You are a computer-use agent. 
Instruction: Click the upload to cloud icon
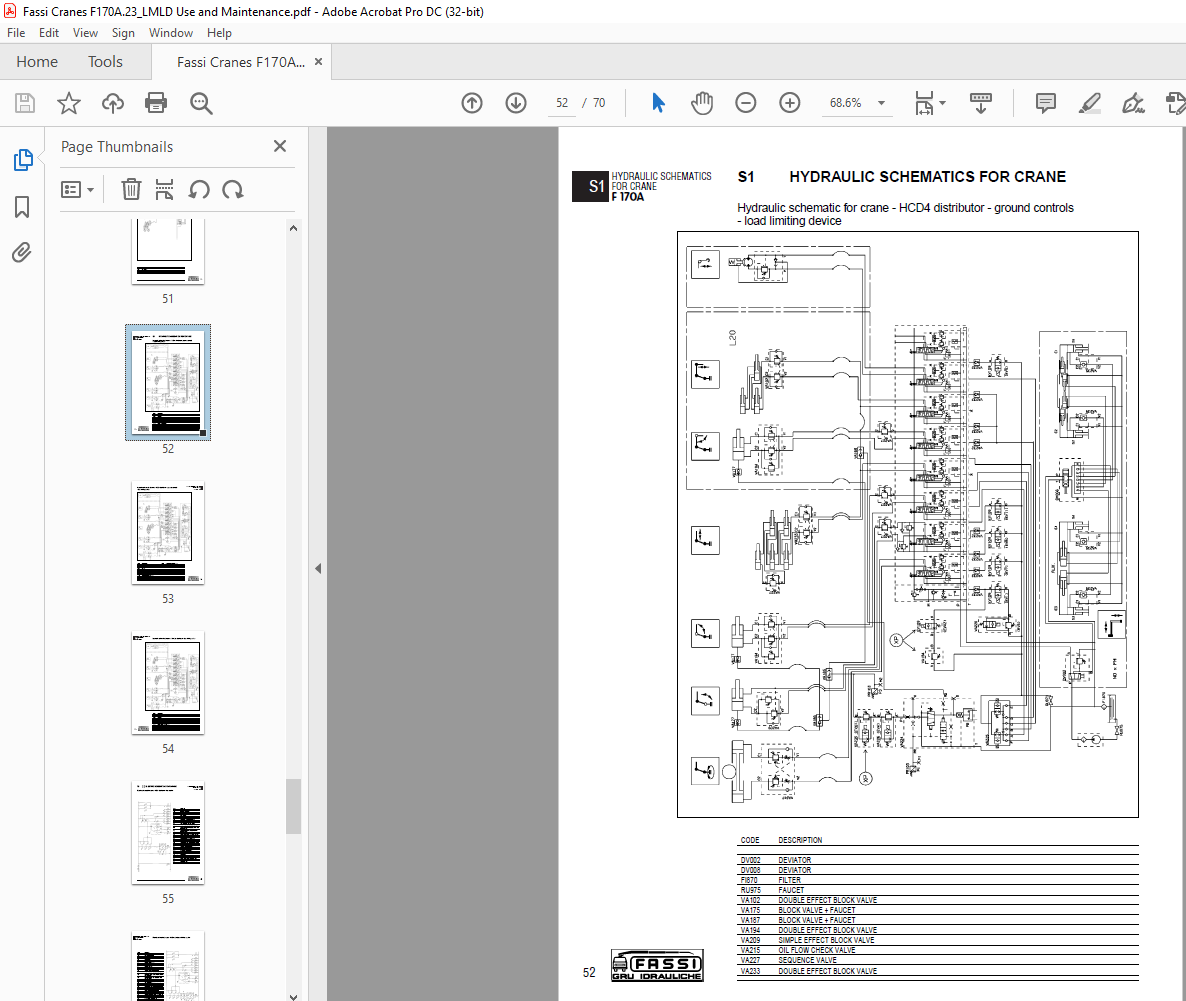(x=113, y=103)
